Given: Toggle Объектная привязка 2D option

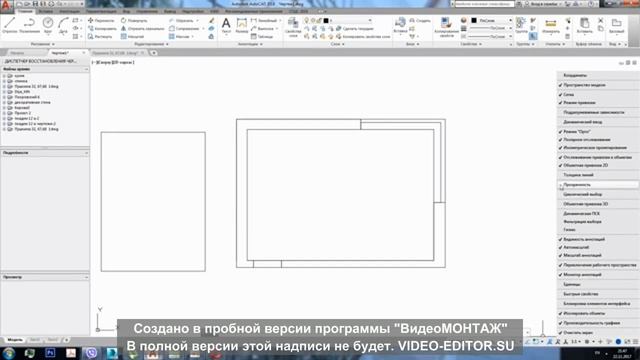Looking at the screenshot, I should pyautogui.click(x=585, y=165).
